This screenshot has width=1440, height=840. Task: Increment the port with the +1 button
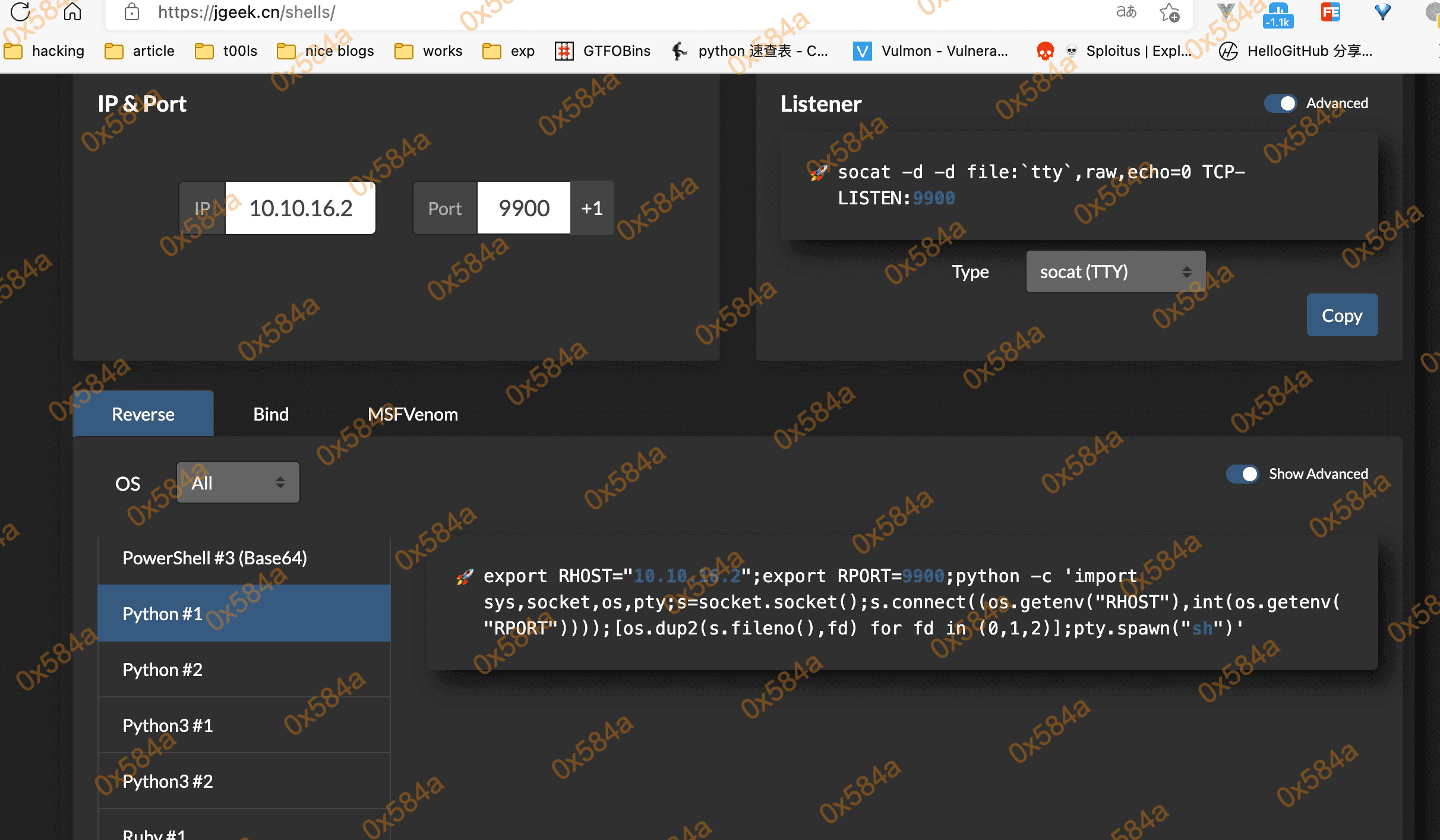pyautogui.click(x=592, y=209)
